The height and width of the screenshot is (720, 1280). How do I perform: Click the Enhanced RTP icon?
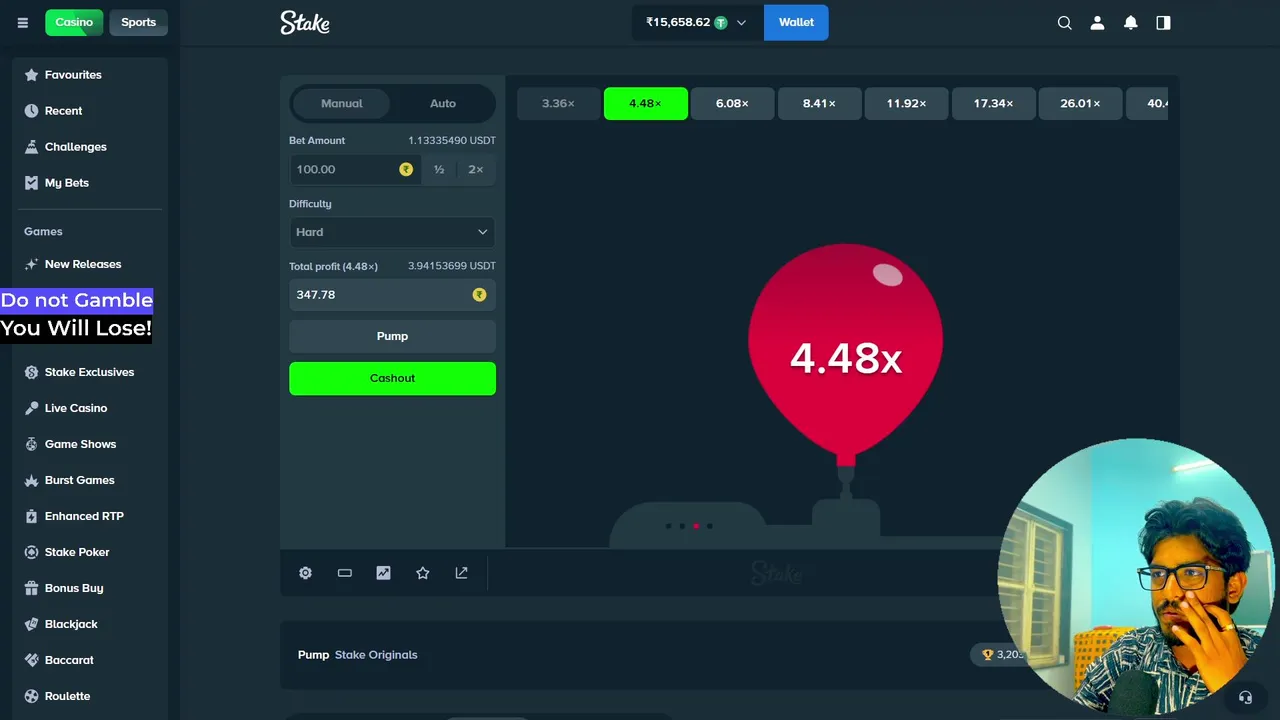(31, 516)
